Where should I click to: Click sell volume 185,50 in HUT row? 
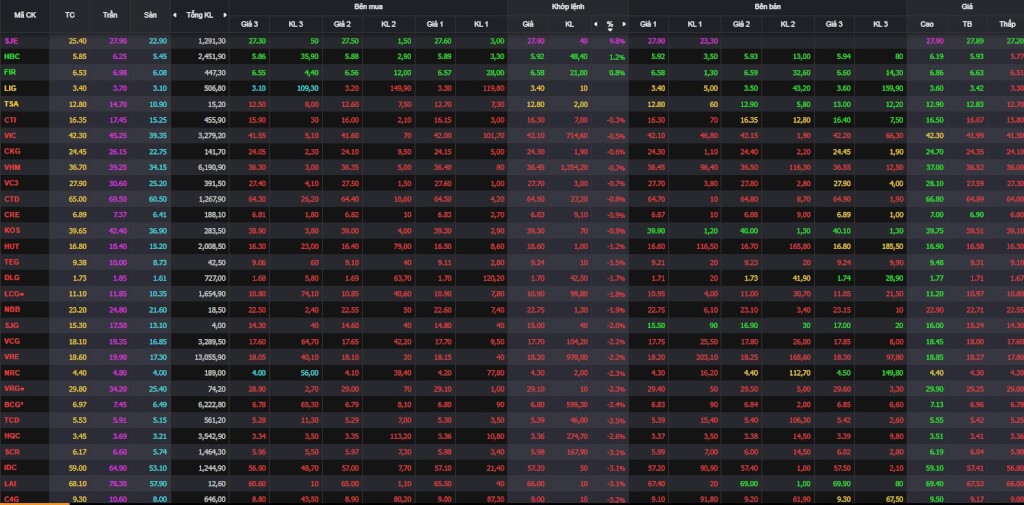click(892, 246)
